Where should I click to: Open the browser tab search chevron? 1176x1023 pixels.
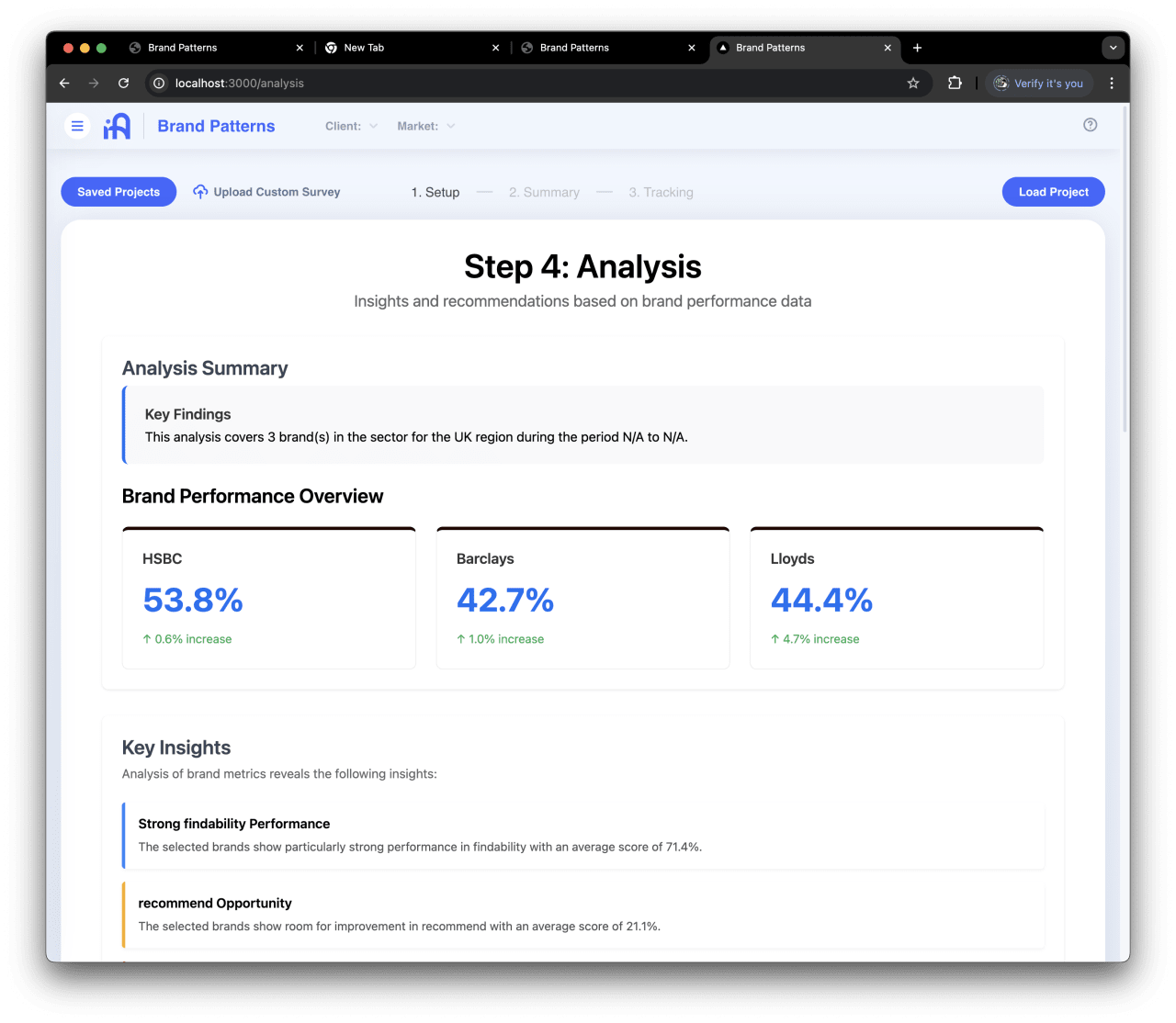click(1113, 48)
